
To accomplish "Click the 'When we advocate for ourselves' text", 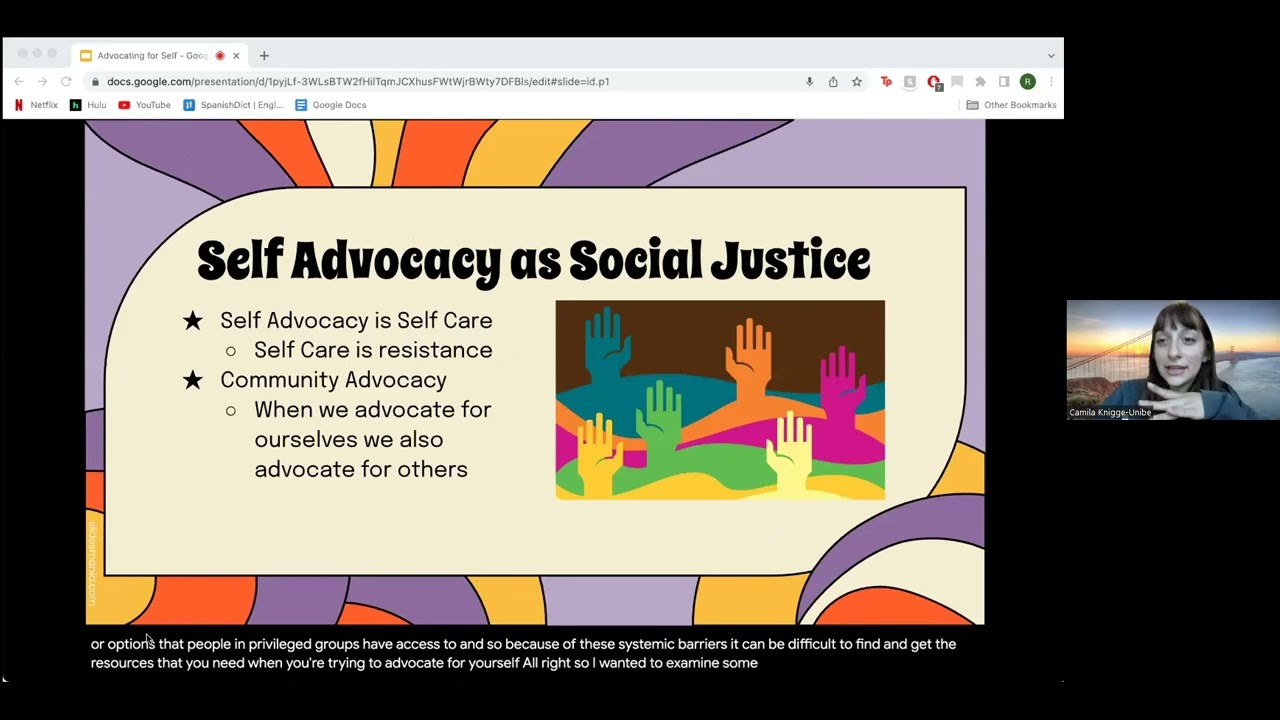I will click(x=372, y=439).
